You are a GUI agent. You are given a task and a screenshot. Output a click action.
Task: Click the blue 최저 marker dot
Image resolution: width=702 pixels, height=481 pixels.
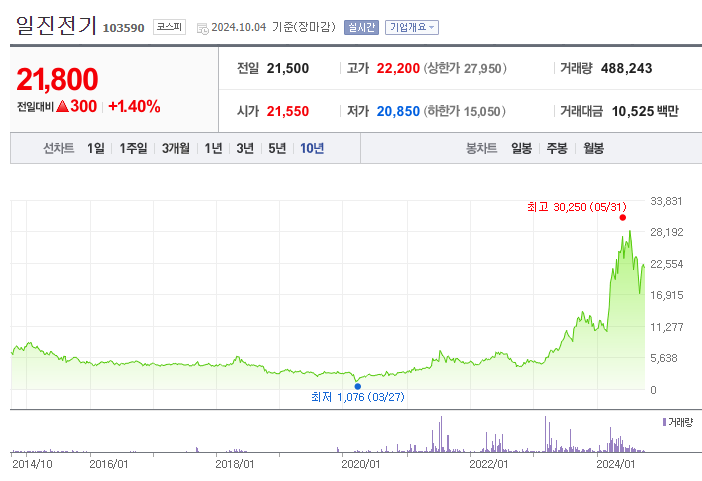point(357,386)
